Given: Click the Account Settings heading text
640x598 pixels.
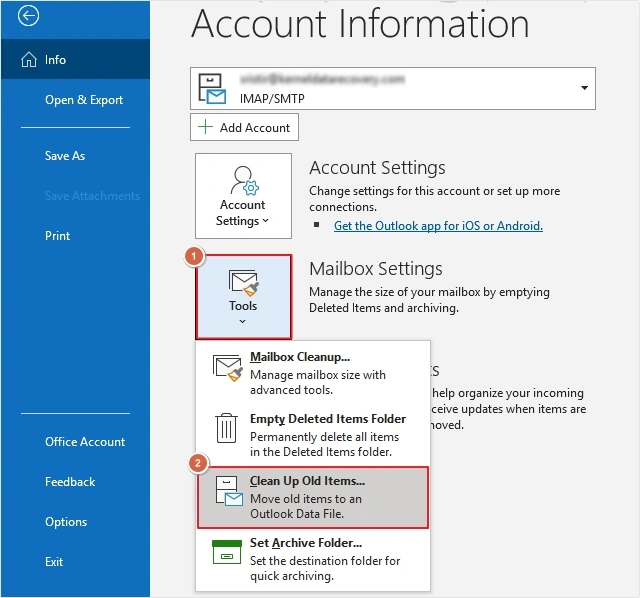Looking at the screenshot, I should pos(377,168).
